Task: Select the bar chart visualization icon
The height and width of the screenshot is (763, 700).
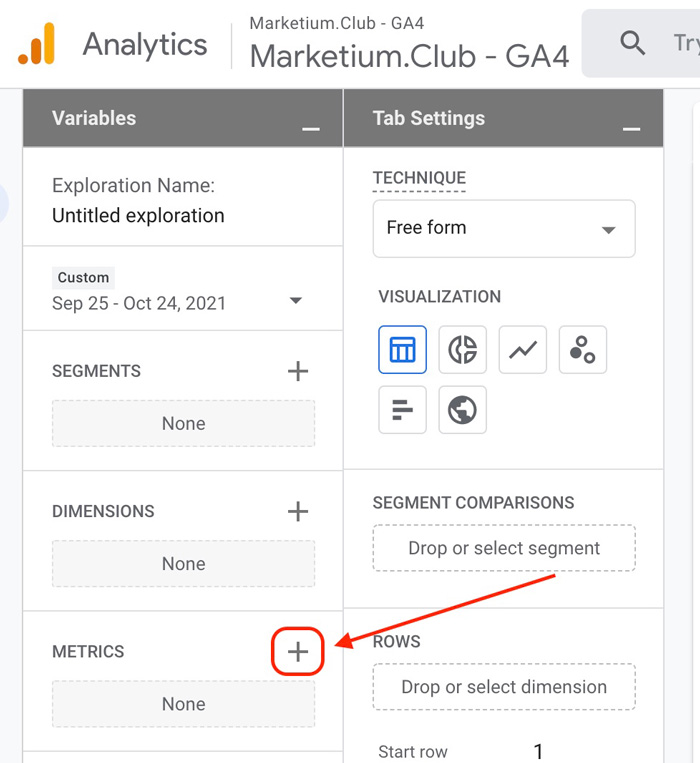Action: (402, 410)
